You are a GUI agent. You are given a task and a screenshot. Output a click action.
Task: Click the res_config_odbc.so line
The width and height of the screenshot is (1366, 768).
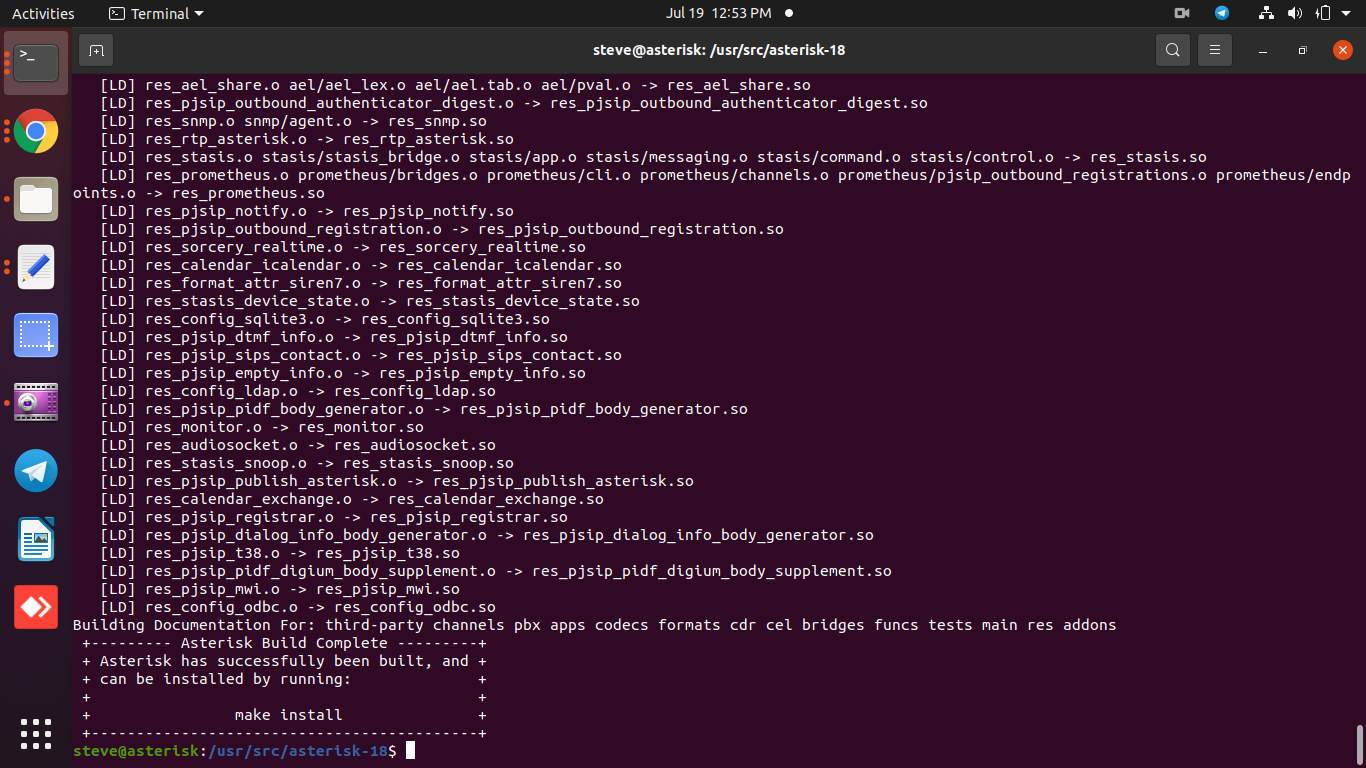coord(298,607)
